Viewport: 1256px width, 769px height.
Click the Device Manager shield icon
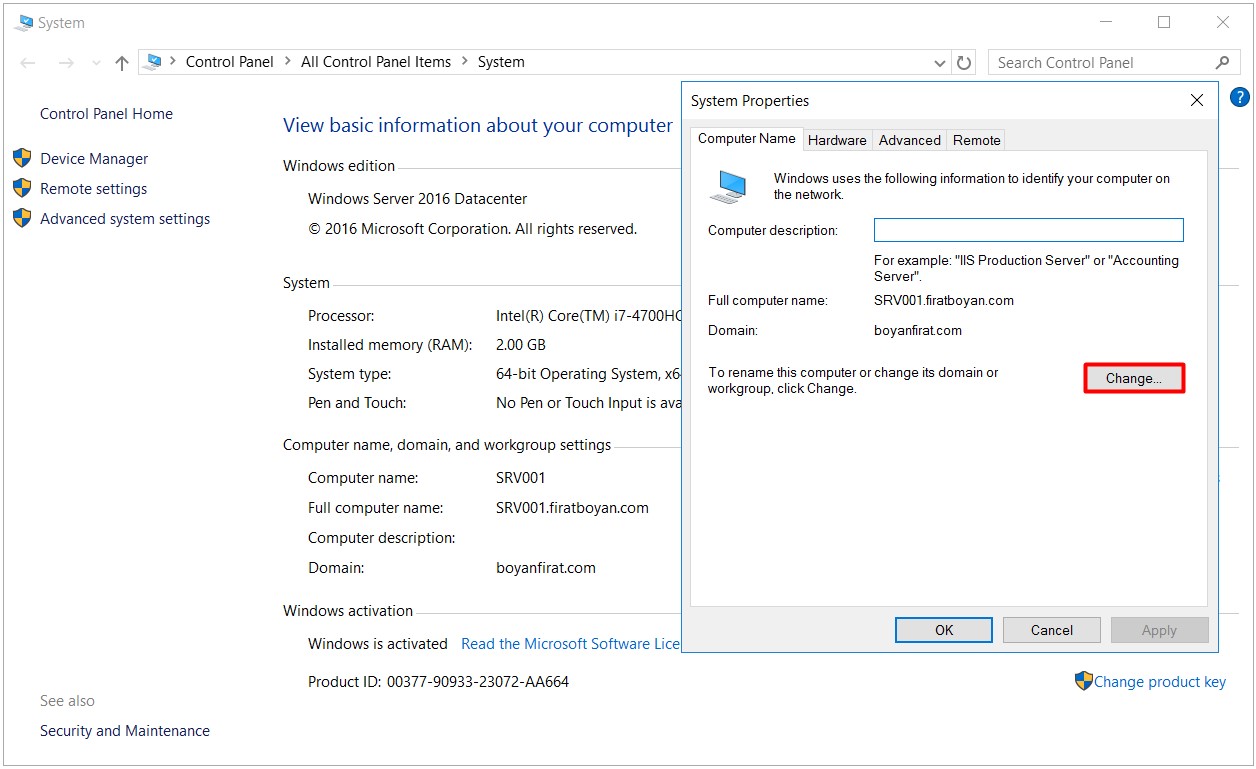pos(22,158)
